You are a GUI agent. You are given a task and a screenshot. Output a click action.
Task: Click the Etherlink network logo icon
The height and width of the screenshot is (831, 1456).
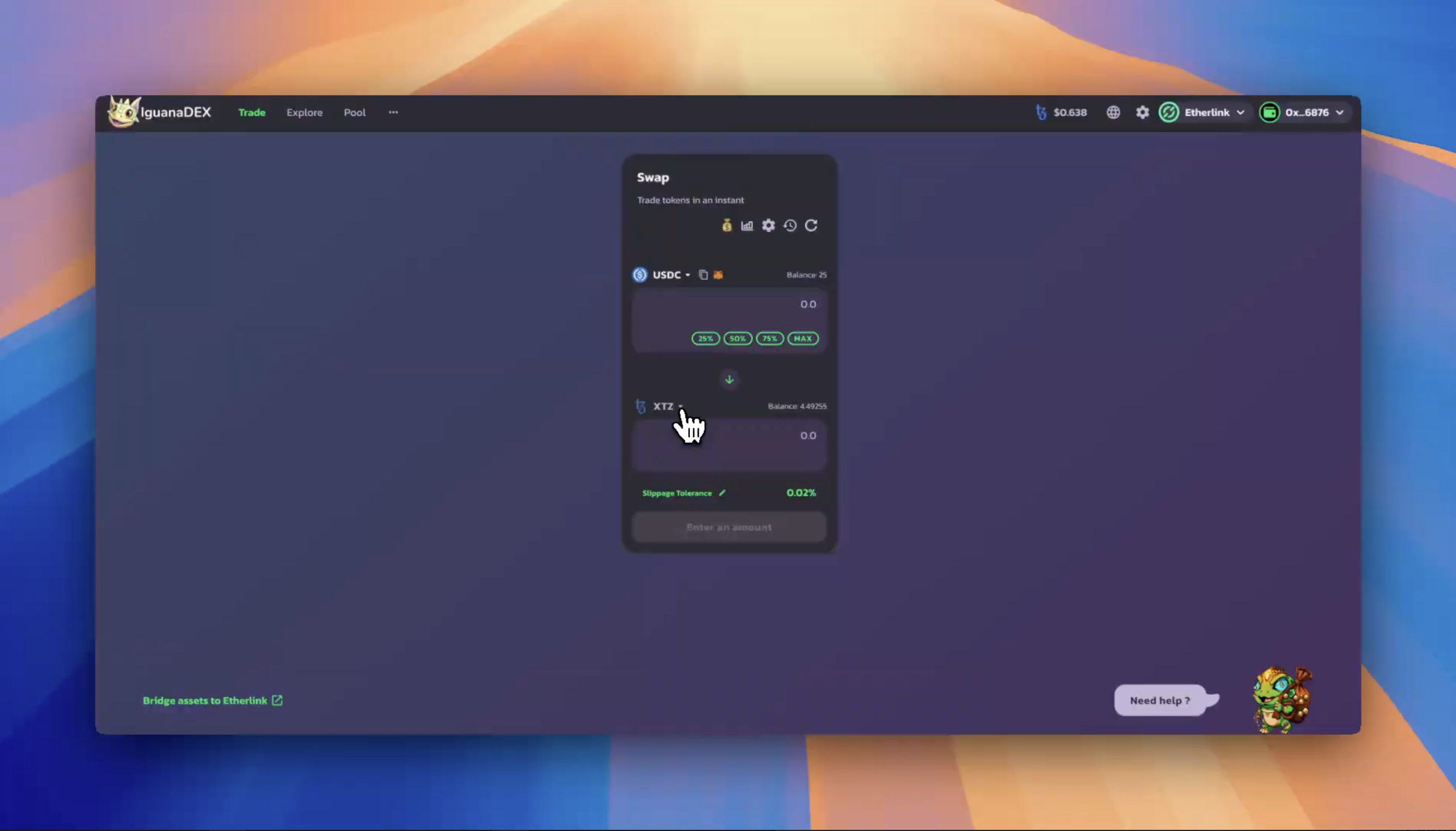(x=1168, y=112)
